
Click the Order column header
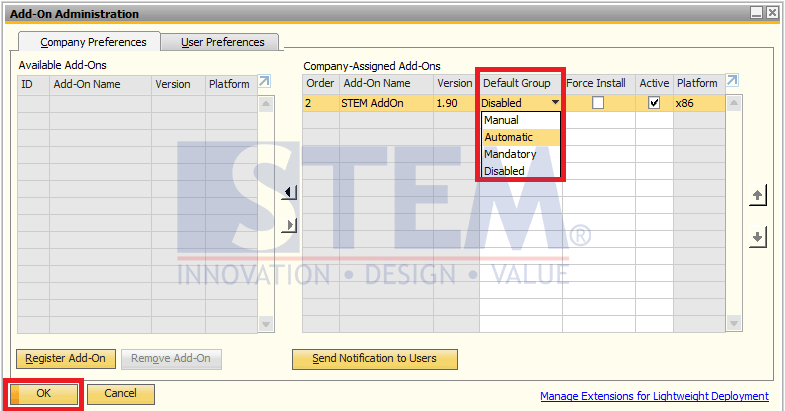click(321, 83)
